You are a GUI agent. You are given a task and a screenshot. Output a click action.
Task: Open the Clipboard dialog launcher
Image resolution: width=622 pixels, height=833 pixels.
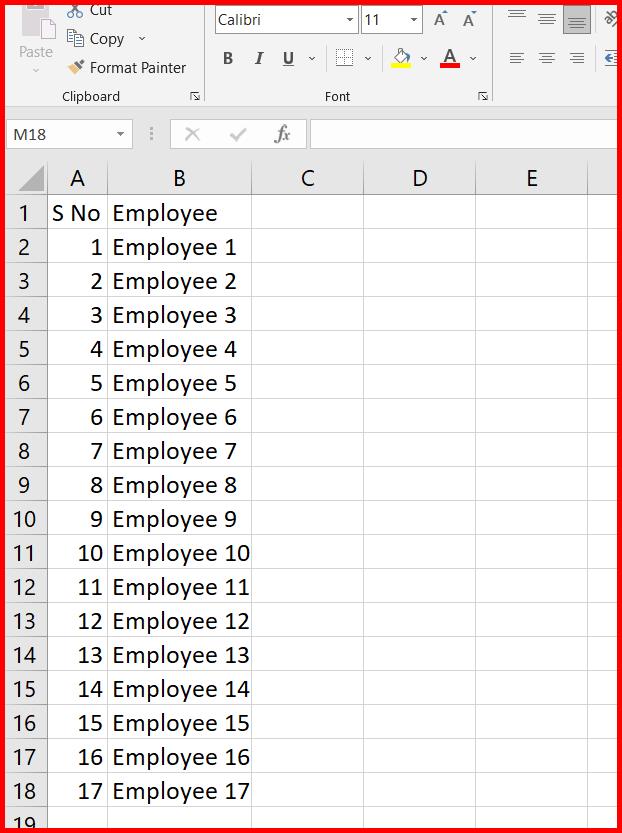tap(196, 95)
